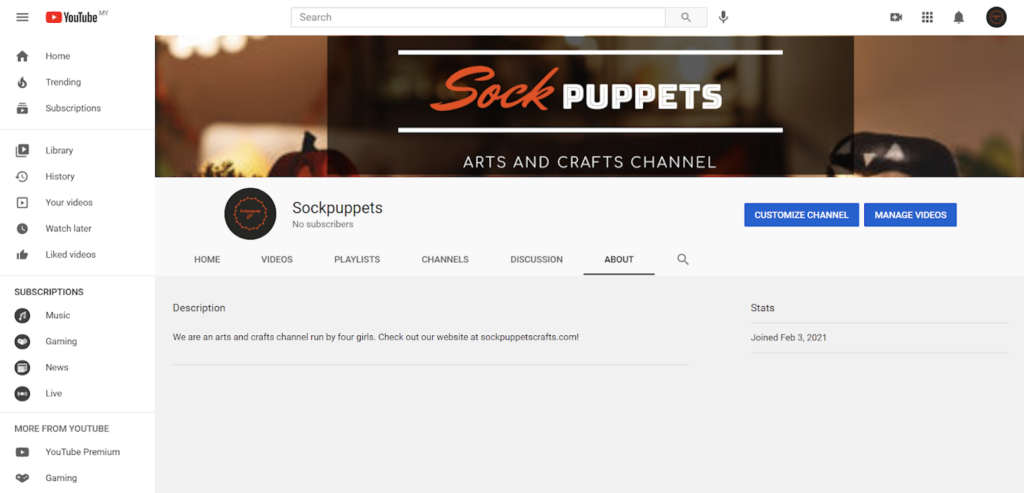Search within channel using magnifier icon
The width and height of the screenshot is (1024, 493).
[x=683, y=259]
